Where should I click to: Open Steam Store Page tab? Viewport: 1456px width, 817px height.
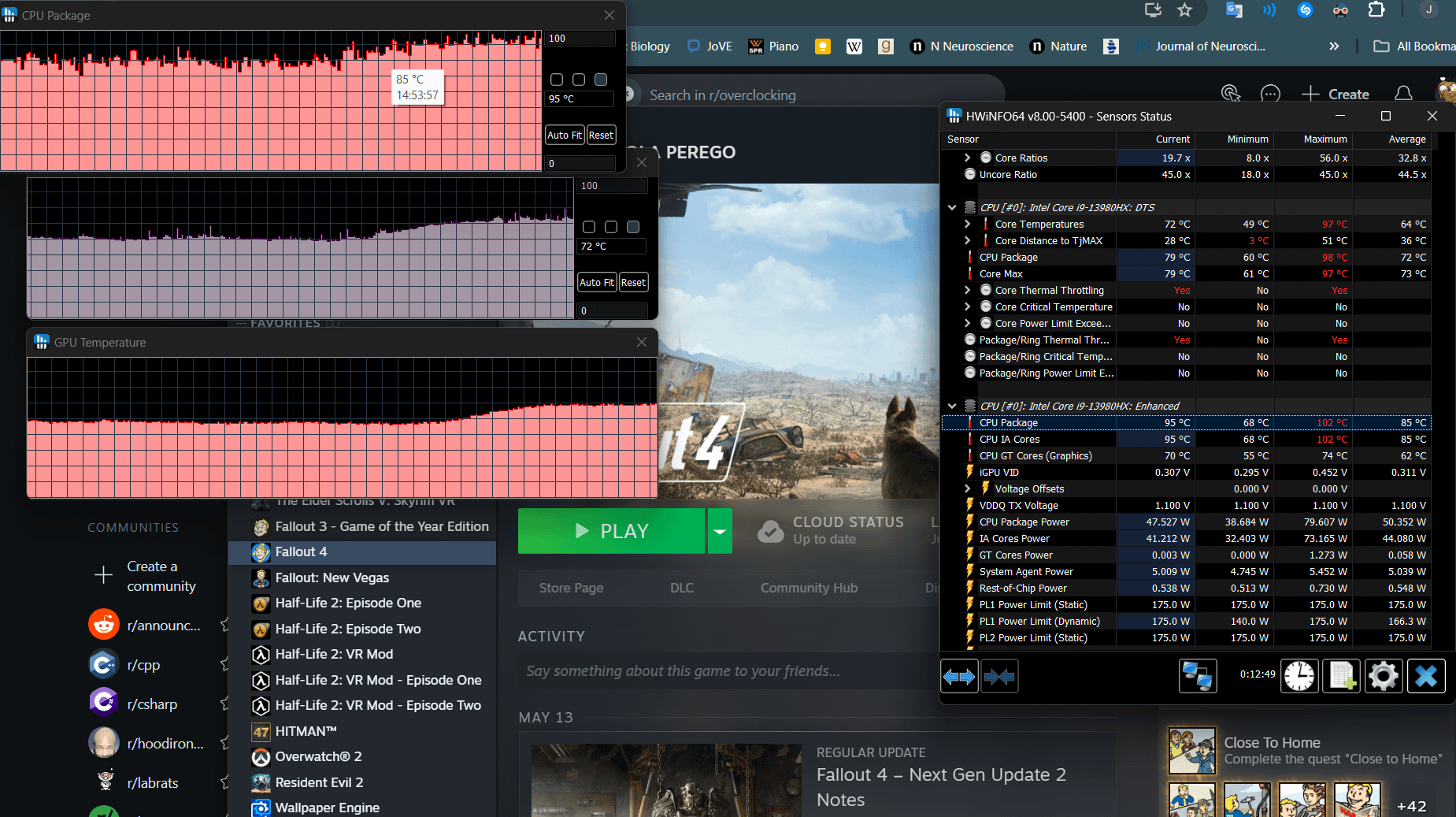(x=571, y=588)
